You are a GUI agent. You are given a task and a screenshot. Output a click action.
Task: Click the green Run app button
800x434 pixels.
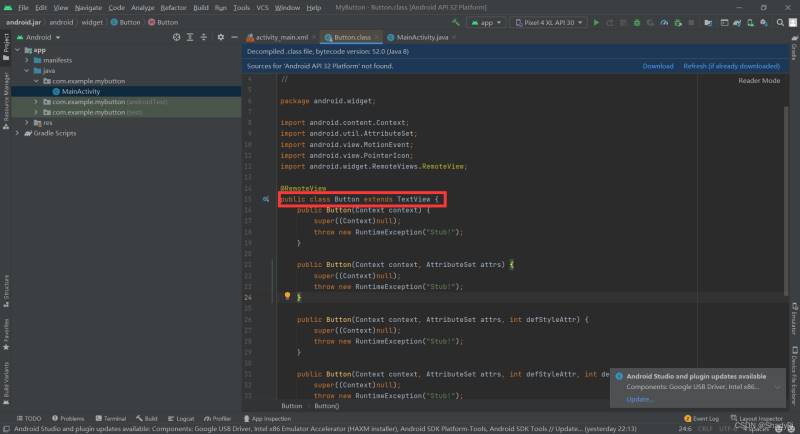coord(596,22)
